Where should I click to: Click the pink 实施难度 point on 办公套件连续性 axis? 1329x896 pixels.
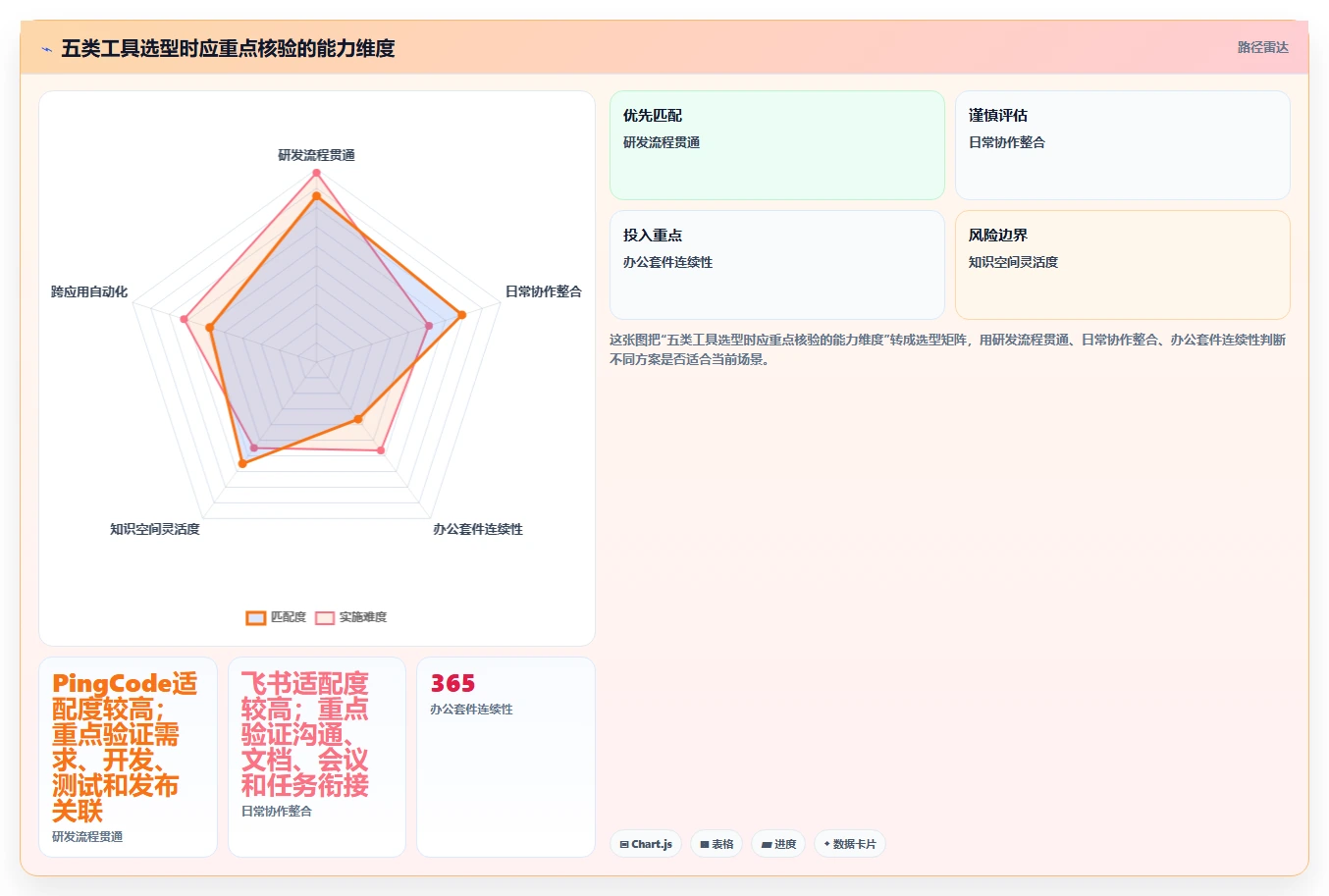coord(381,450)
